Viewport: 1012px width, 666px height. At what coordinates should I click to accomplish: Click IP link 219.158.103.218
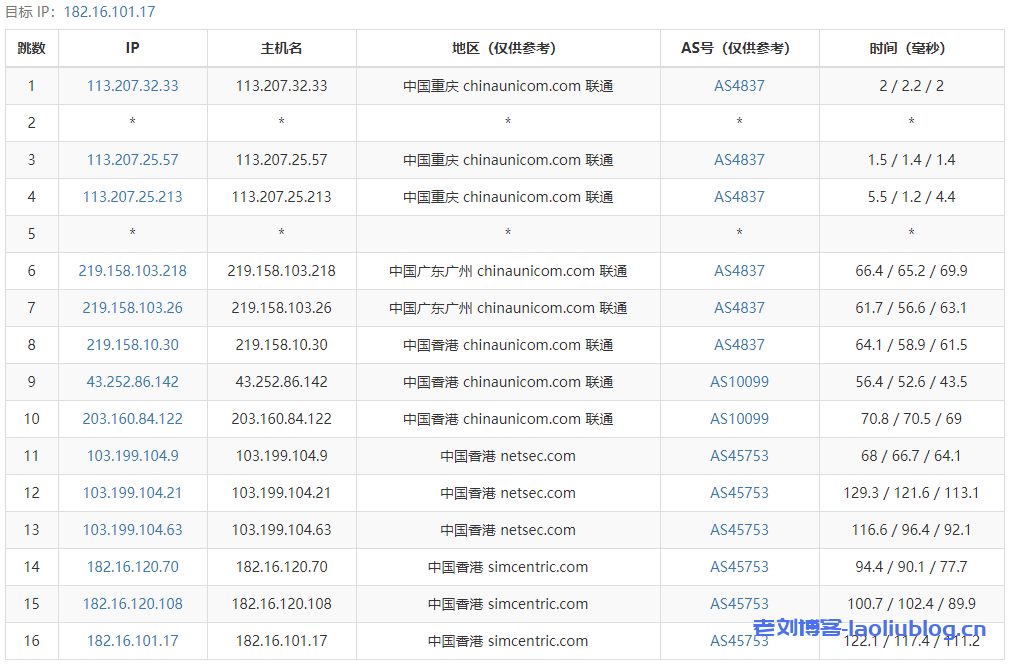pyautogui.click(x=132, y=271)
